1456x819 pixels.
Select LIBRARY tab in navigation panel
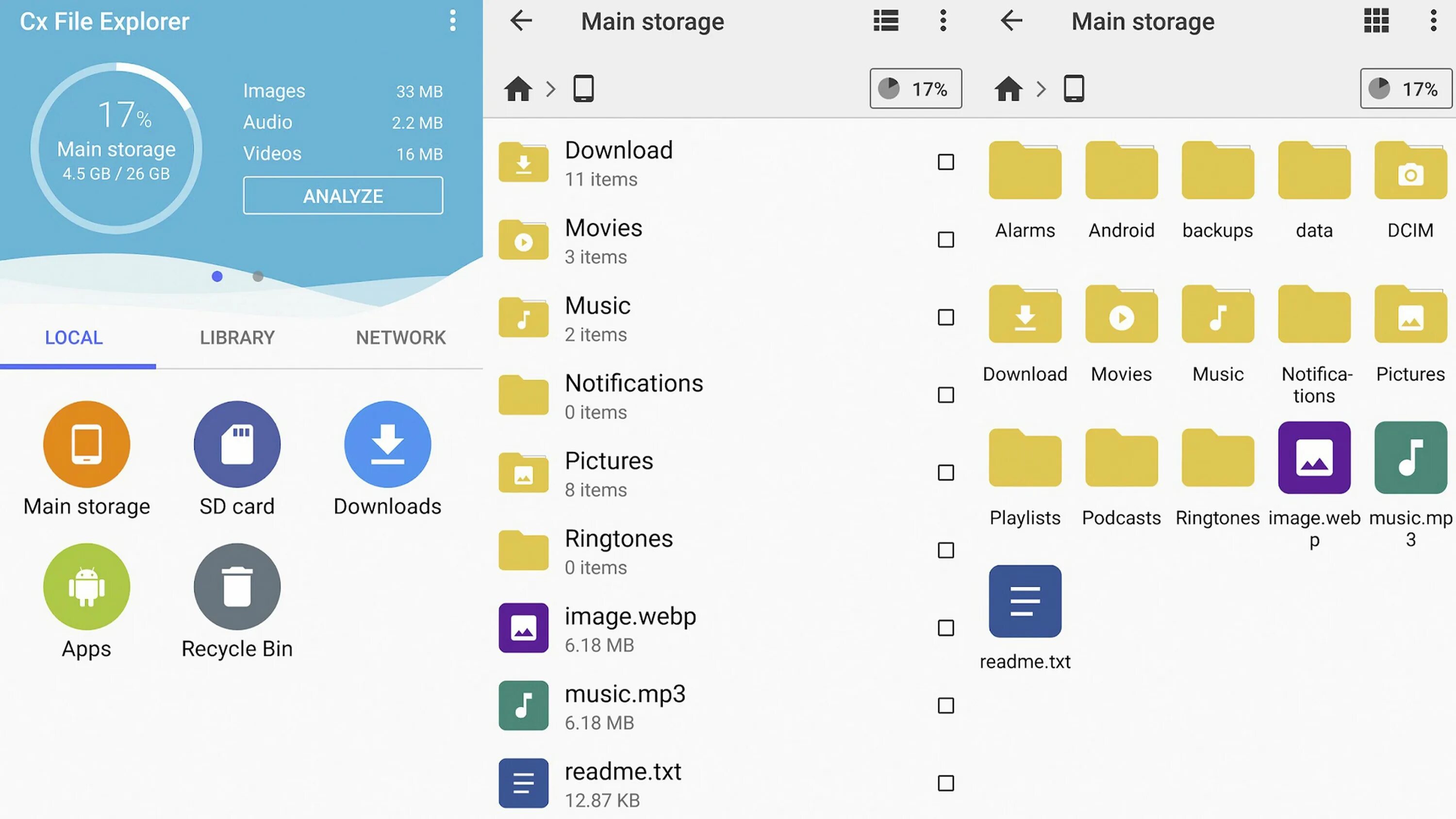[x=237, y=337]
